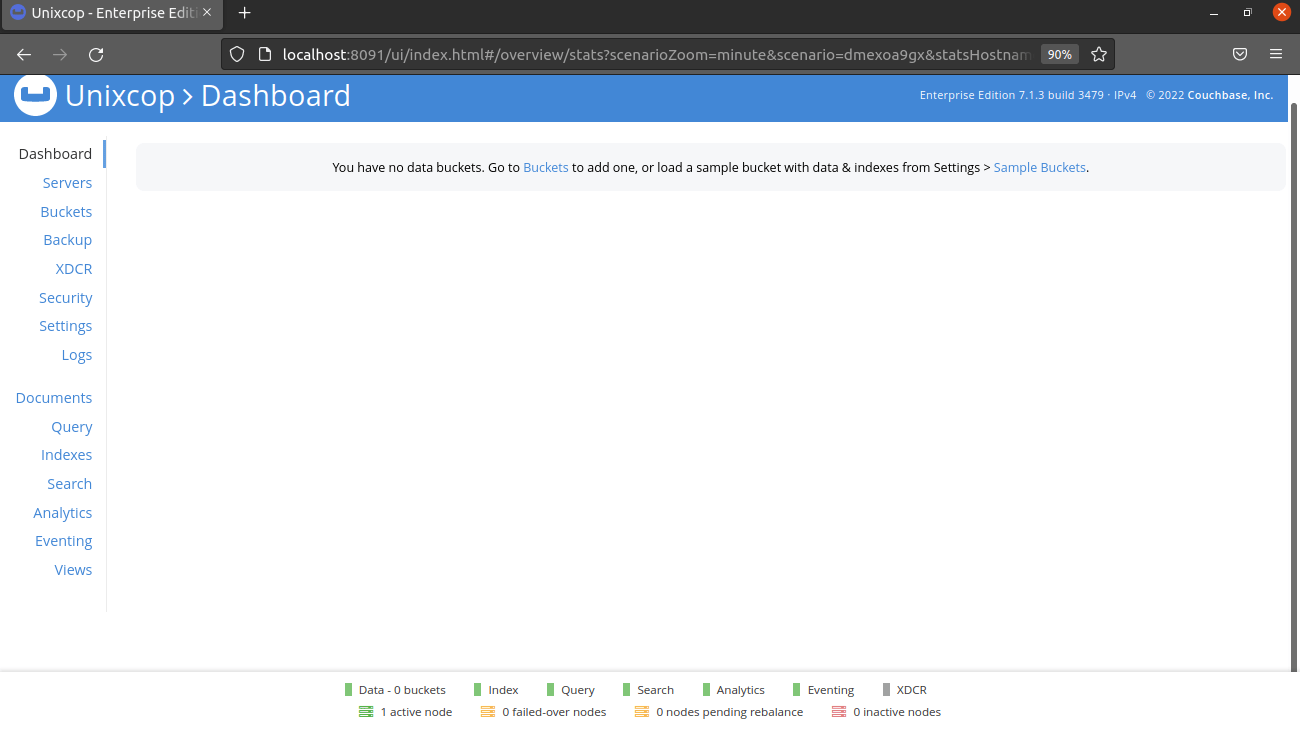Open Analytics in the sidebar
The width and height of the screenshot is (1300, 731).
pos(63,513)
